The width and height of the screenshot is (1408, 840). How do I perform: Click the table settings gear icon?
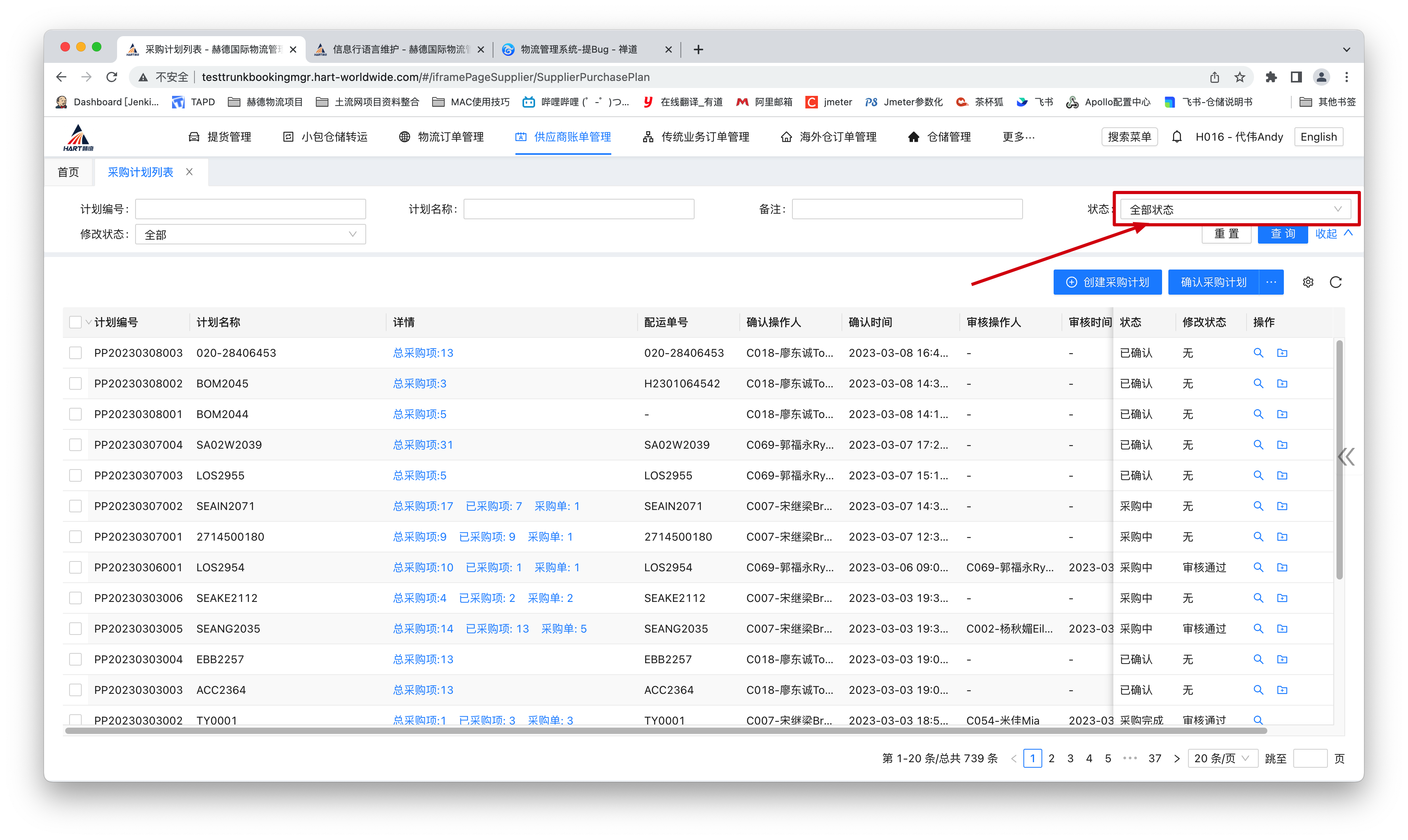point(1308,282)
